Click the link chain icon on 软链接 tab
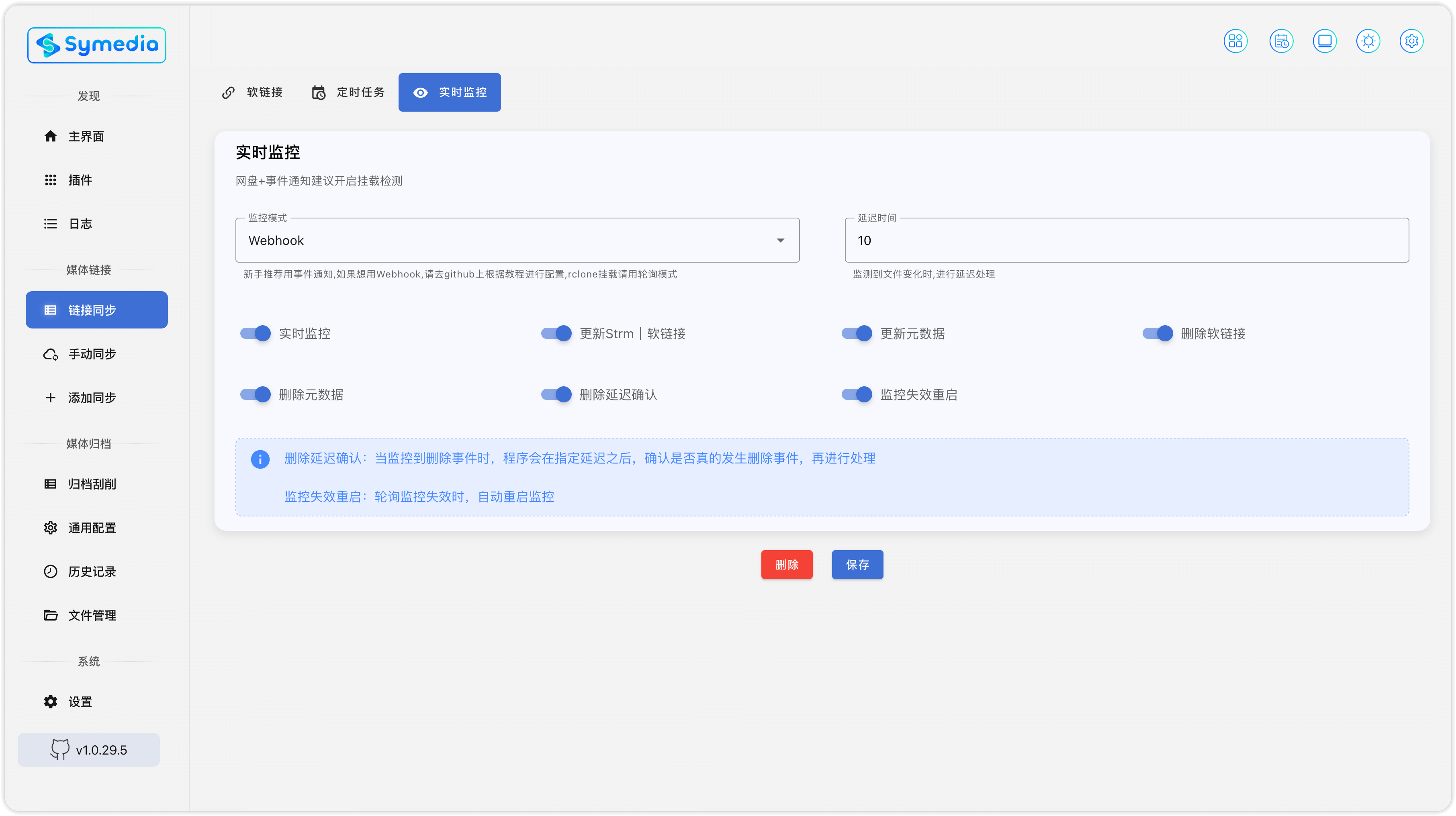The image size is (1456, 816). 228,92
